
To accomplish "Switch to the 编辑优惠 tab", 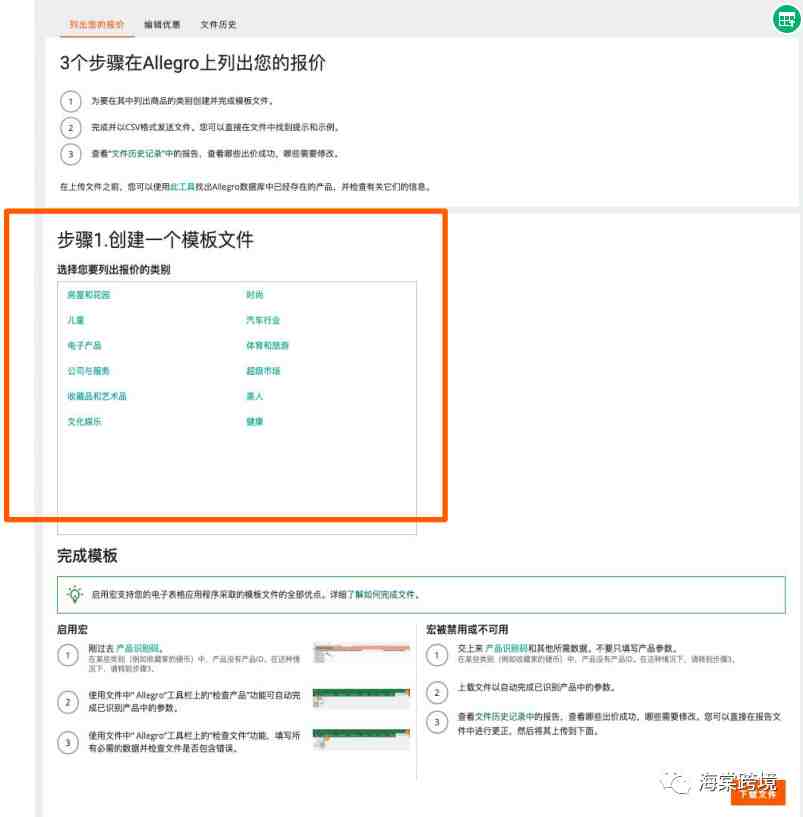I will 162,24.
